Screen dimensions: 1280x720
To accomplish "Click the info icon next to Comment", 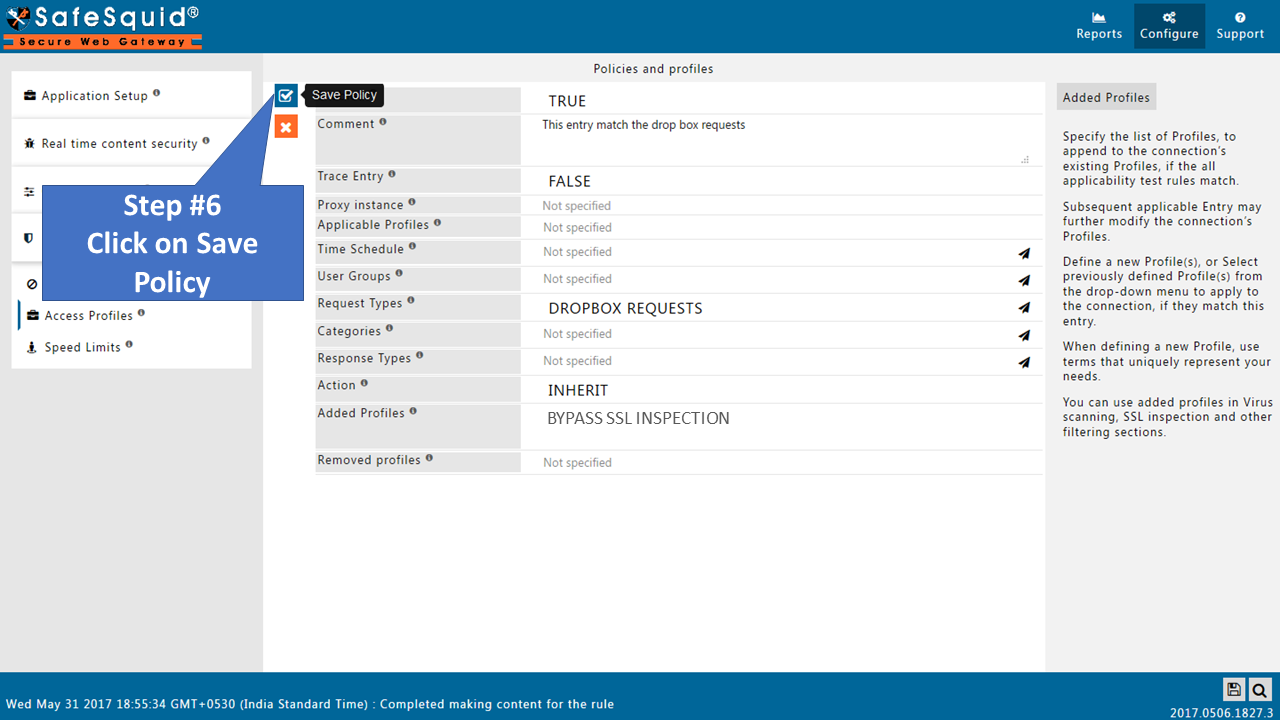I will tap(383, 121).
